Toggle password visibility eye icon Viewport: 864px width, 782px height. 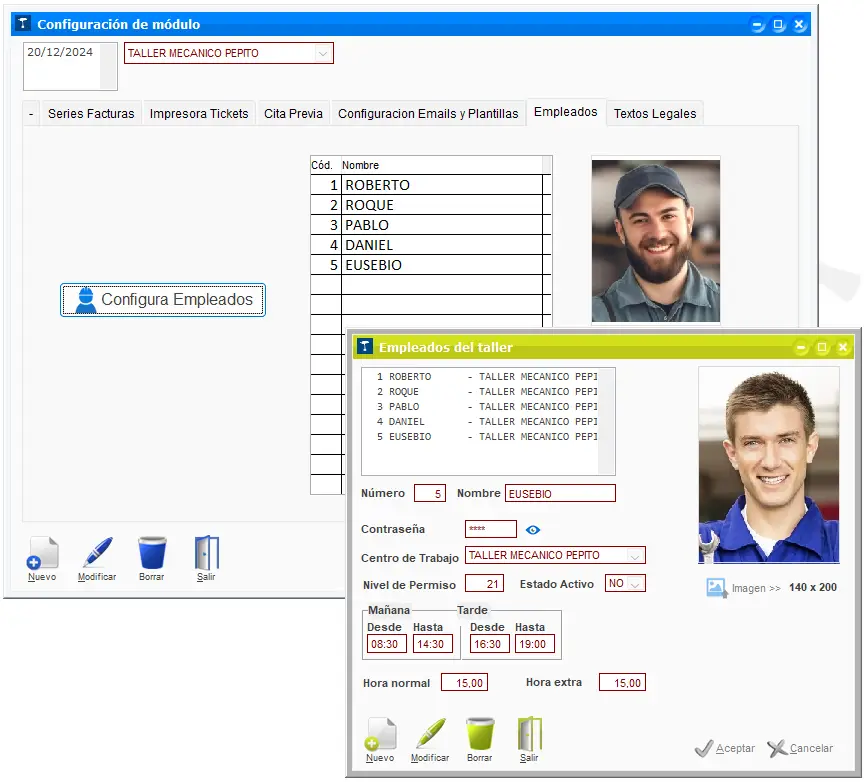click(533, 530)
